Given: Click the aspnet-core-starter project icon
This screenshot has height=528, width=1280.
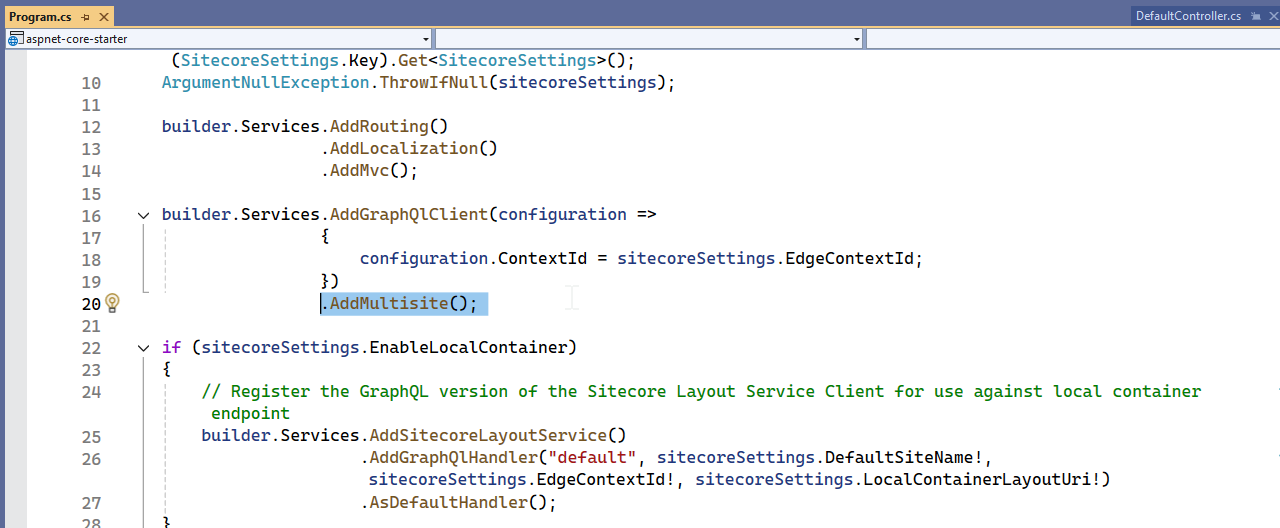Looking at the screenshot, I should (15, 39).
